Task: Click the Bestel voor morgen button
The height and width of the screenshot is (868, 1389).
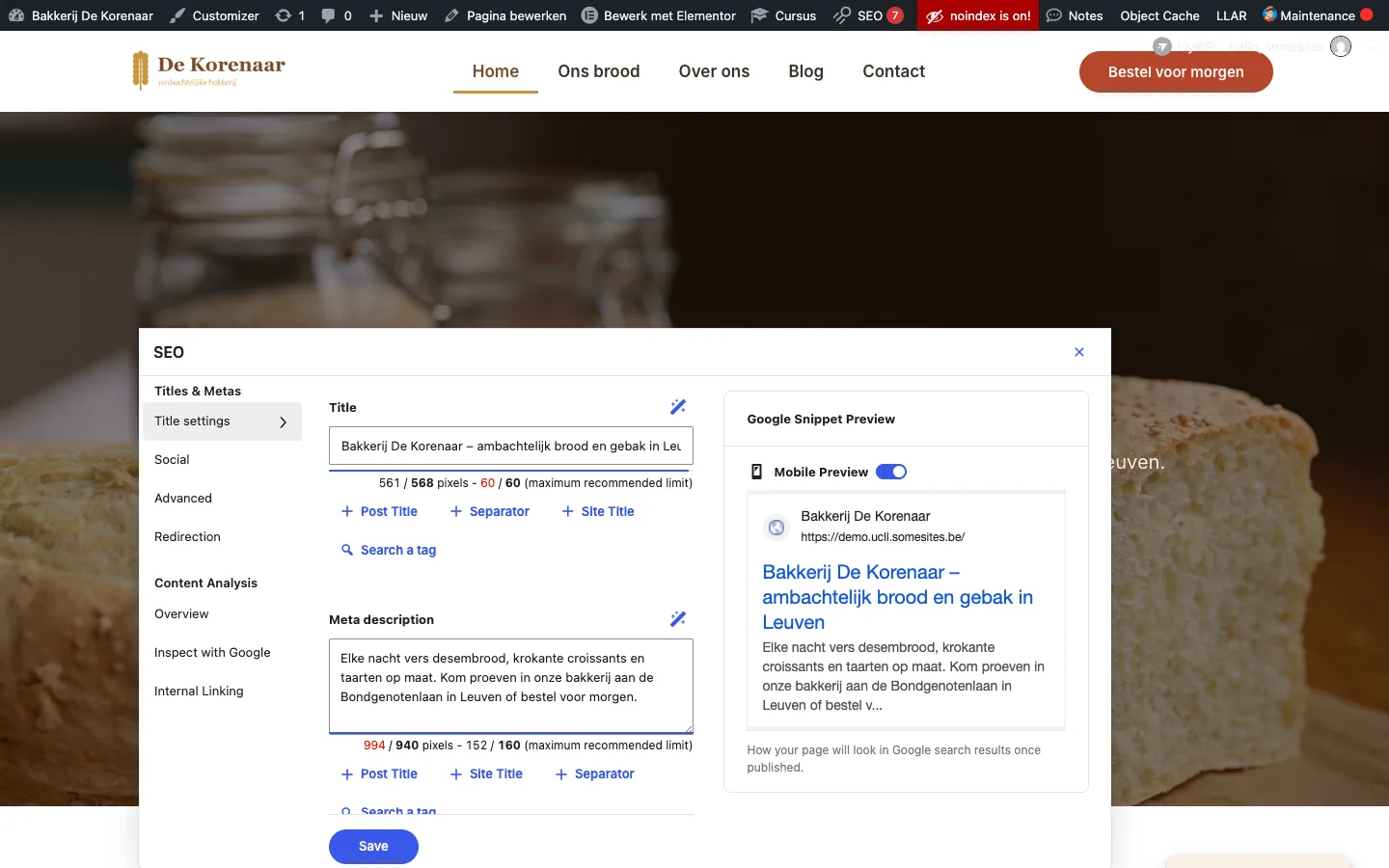Action: tap(1176, 71)
